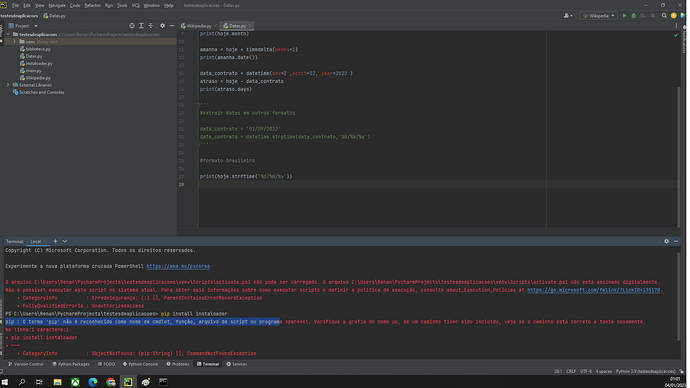
Task: Click the locate-file target icon in Project panel
Action: click(132, 26)
